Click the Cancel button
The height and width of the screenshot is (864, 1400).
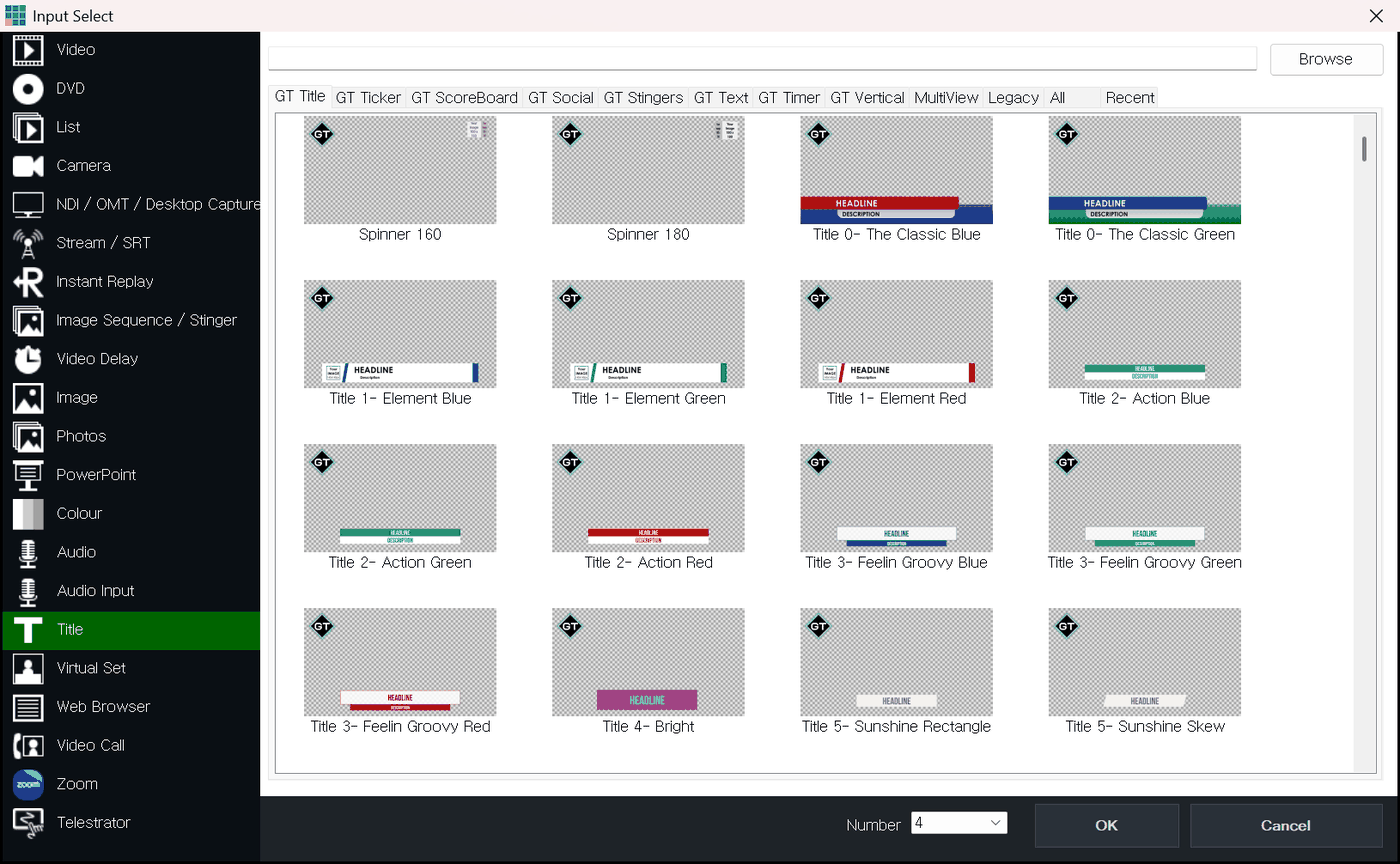pyautogui.click(x=1285, y=825)
